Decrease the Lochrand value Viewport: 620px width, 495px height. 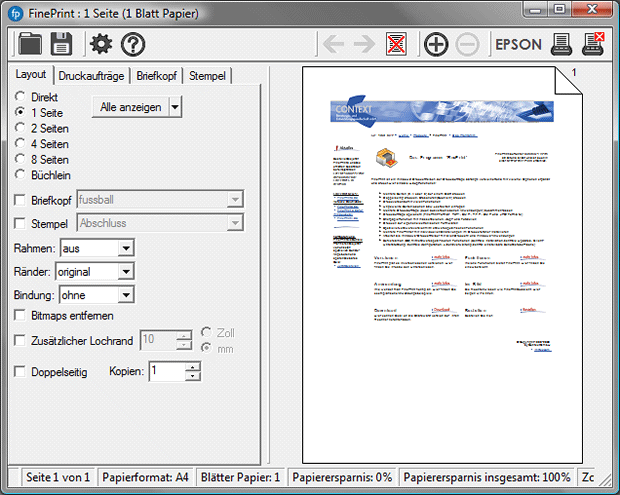184,345
